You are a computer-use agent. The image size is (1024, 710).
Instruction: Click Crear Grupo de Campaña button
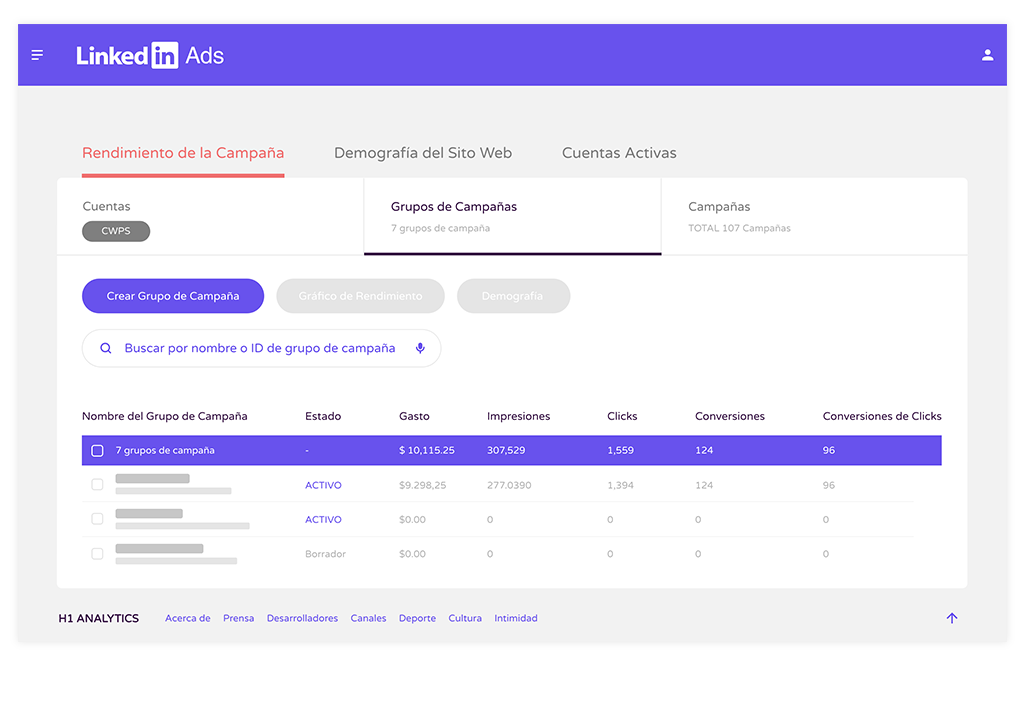pos(173,296)
